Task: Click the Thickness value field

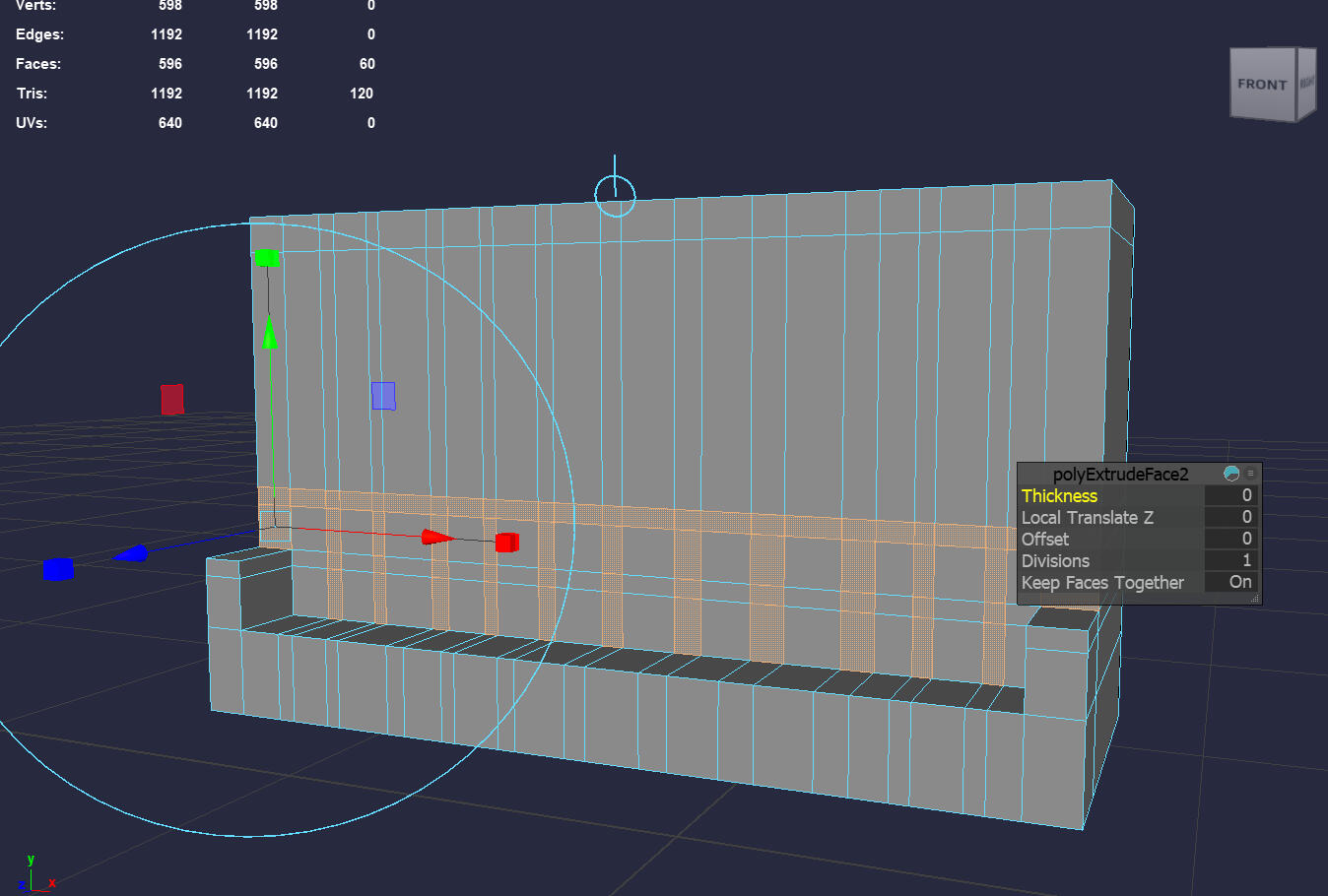Action: point(1231,496)
